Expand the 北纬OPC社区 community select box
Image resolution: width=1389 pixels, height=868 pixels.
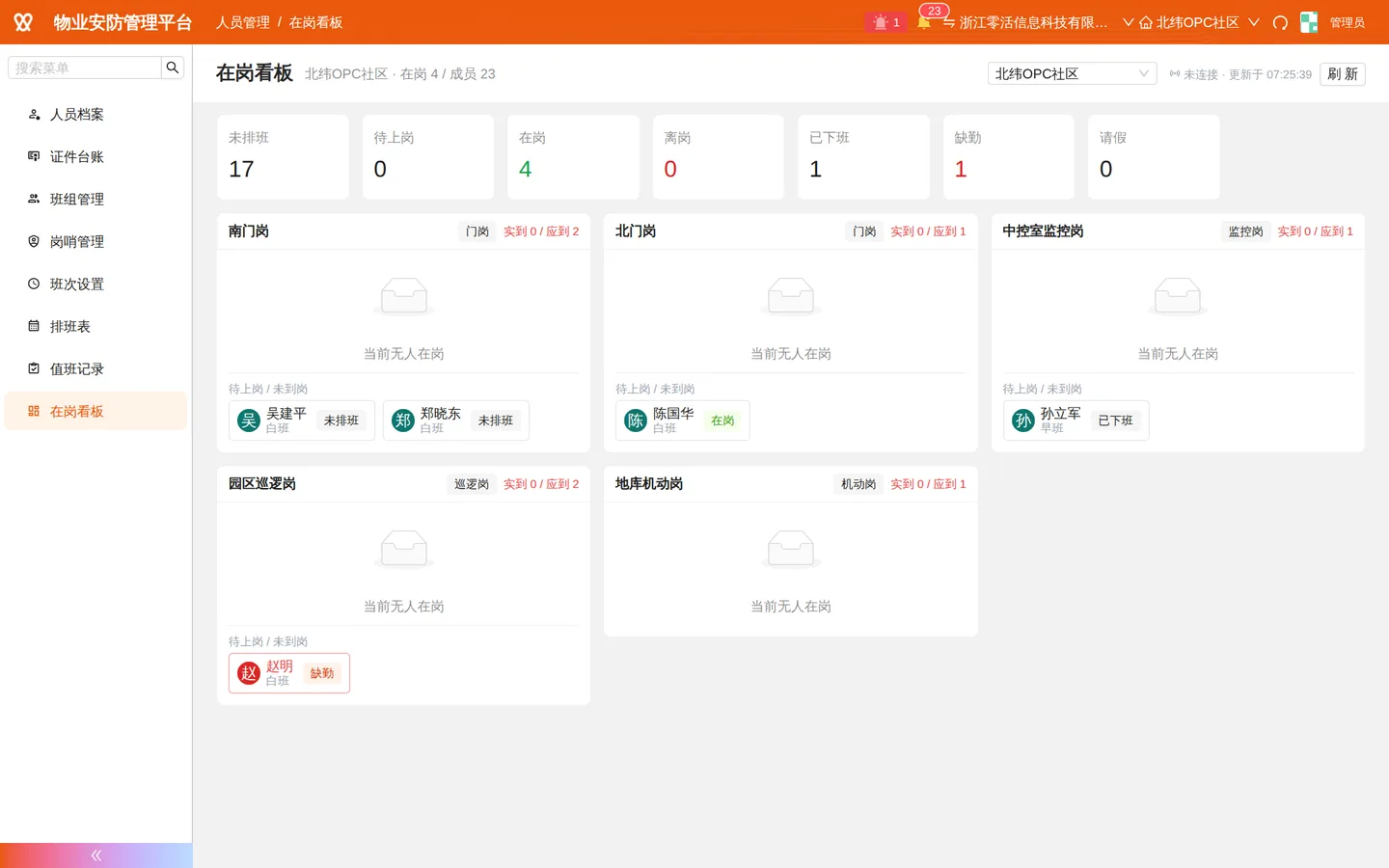1072,73
